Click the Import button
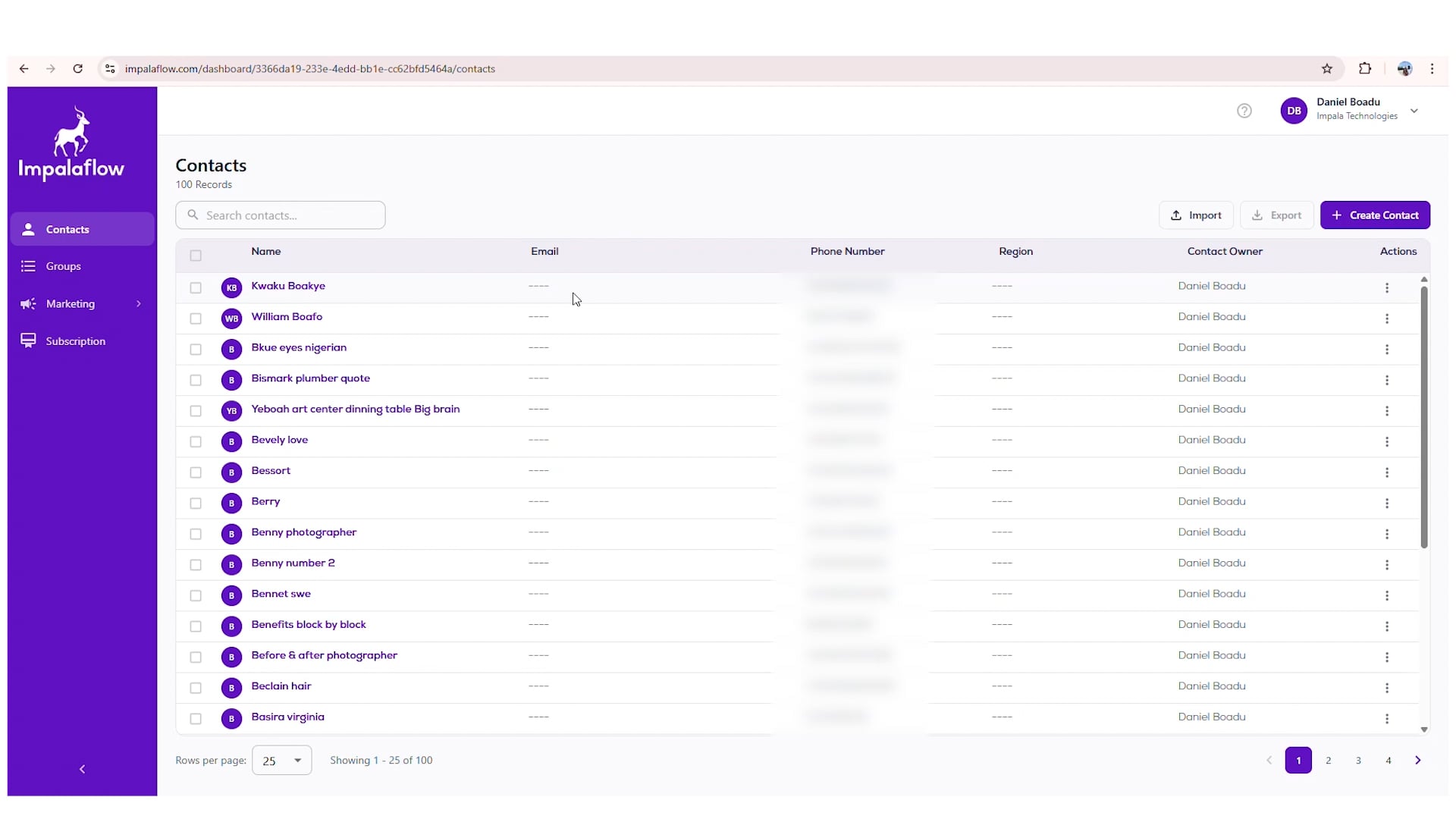 tap(1195, 215)
